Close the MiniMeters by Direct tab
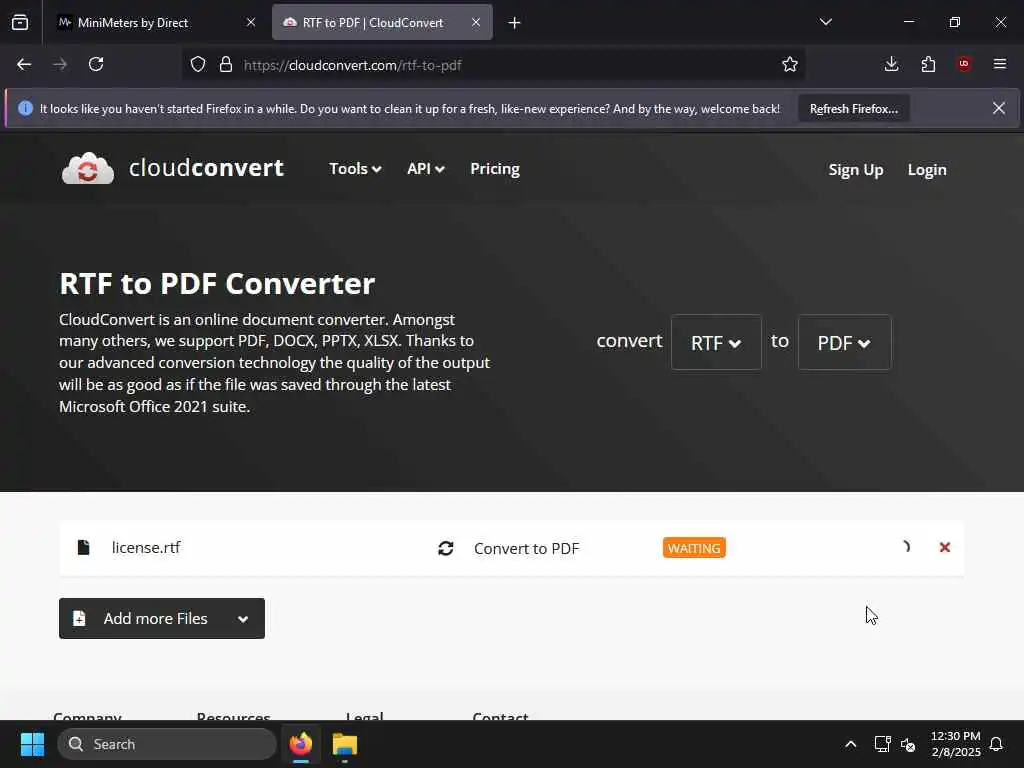This screenshot has height=768, width=1024. point(251,22)
